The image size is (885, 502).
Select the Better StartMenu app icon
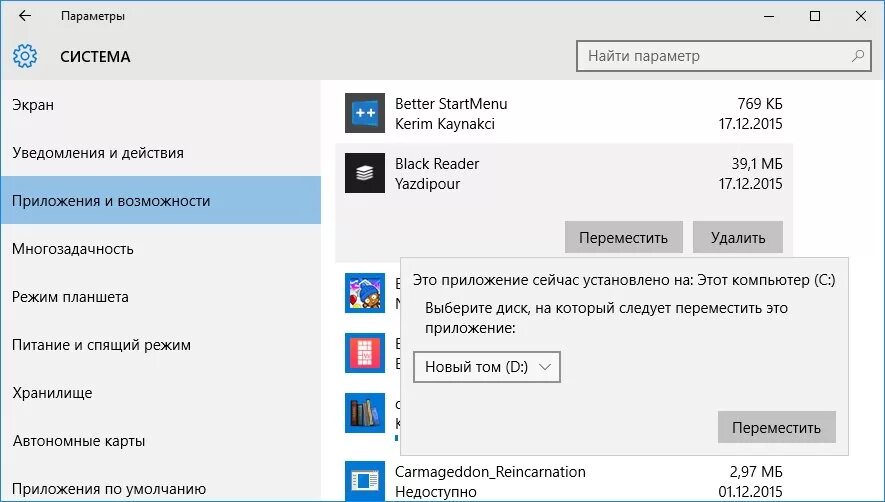click(365, 113)
